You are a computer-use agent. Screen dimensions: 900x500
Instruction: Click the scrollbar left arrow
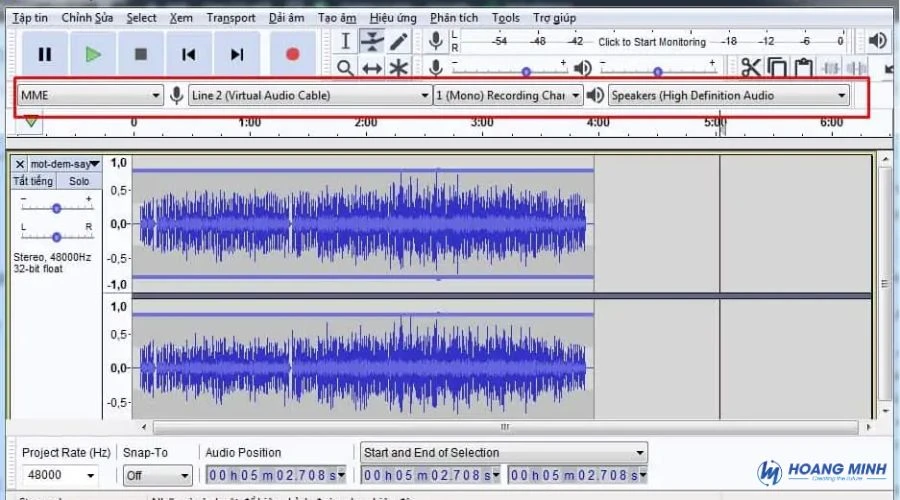tap(143, 427)
